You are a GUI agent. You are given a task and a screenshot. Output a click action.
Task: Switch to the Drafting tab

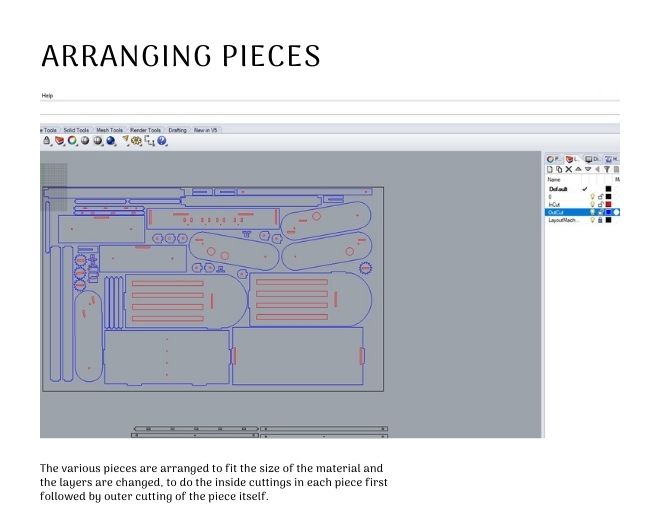point(177,130)
